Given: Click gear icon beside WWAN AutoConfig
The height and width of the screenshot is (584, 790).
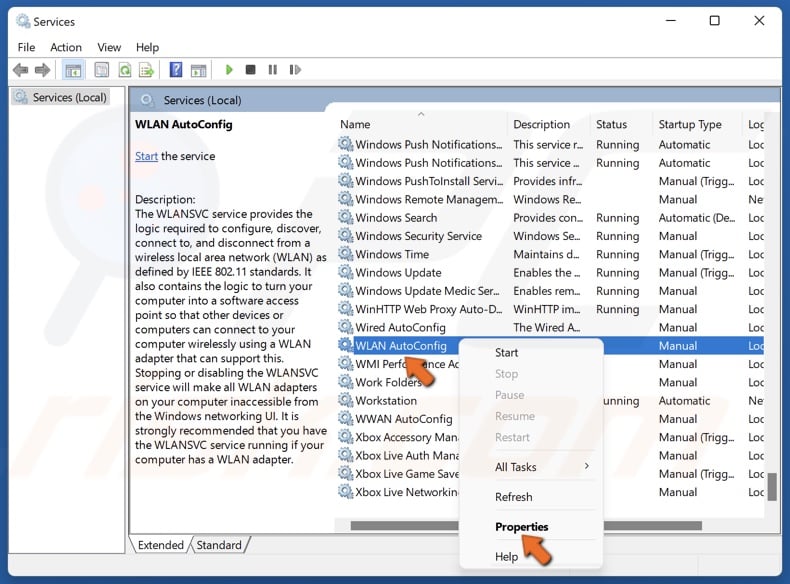Looking at the screenshot, I should 345,418.
